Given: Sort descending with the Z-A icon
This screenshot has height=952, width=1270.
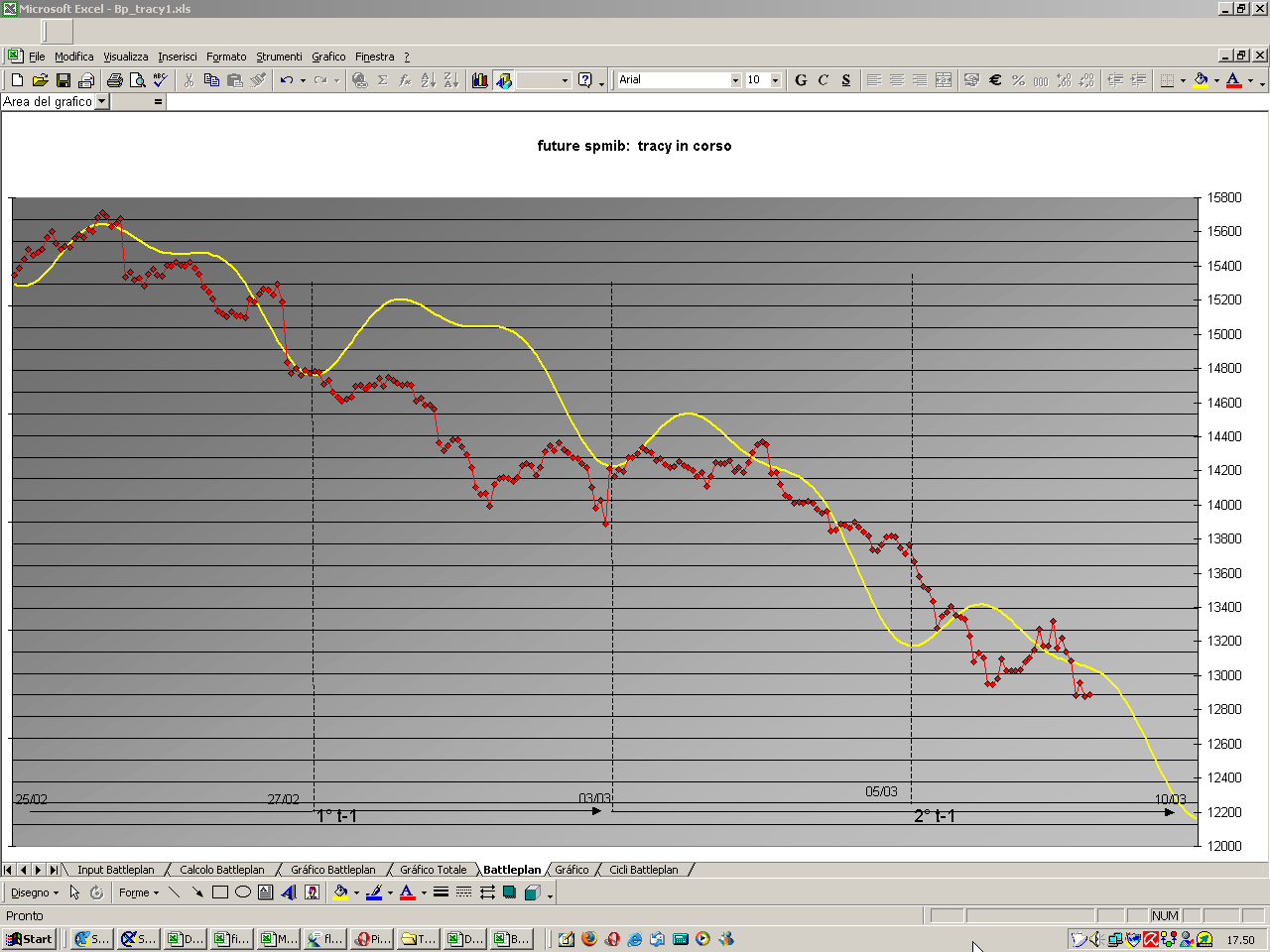Looking at the screenshot, I should [x=450, y=80].
